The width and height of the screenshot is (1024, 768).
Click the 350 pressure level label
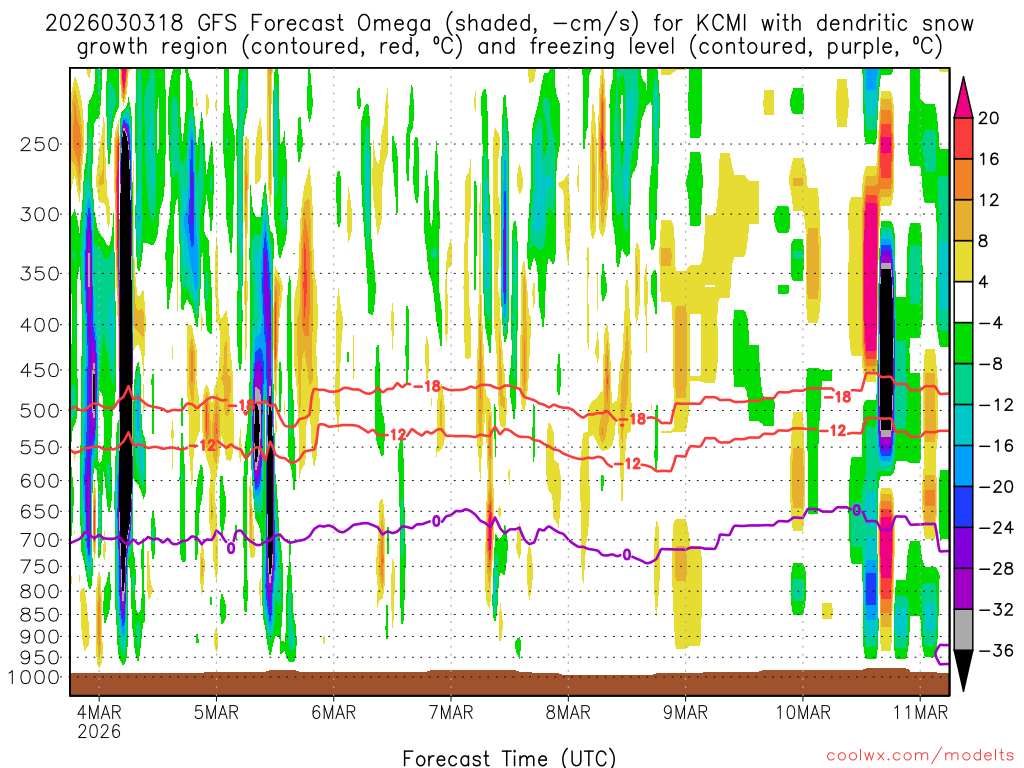coord(40,273)
